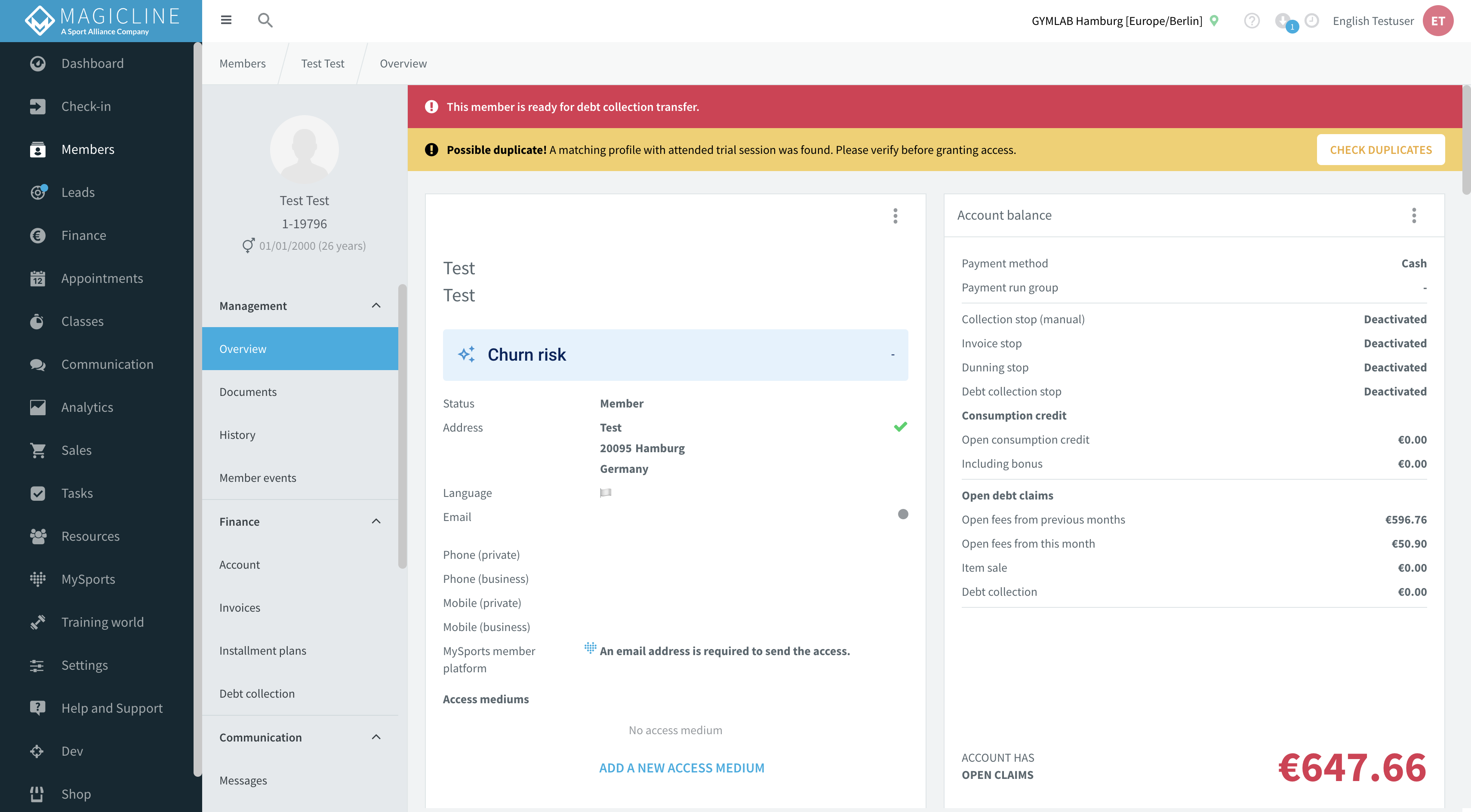Open the Messages submenu item

click(x=300, y=780)
